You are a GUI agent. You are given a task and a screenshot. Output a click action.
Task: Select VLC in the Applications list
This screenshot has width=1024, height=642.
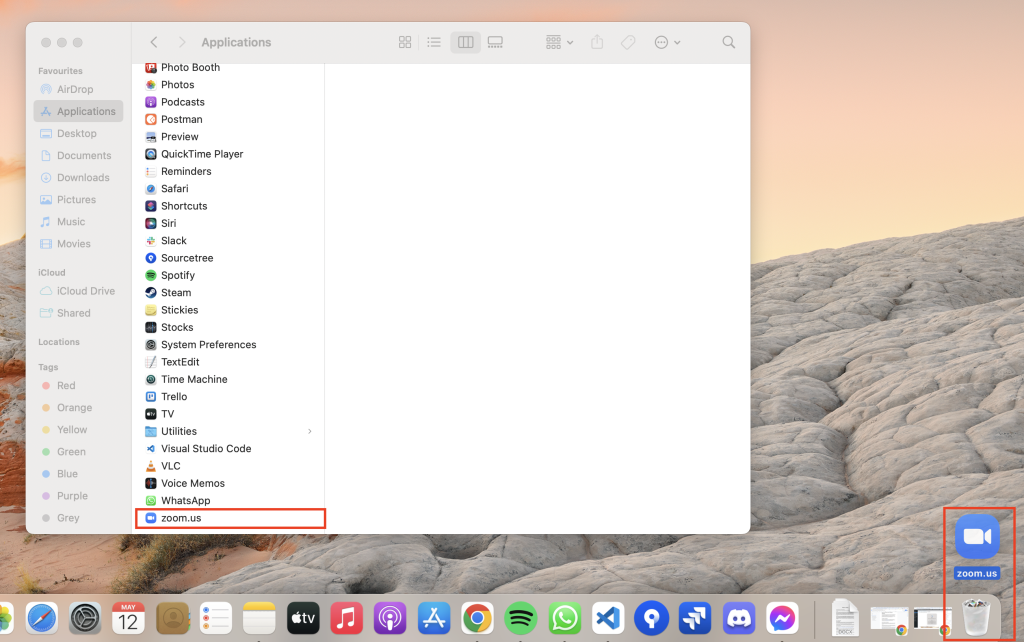(230, 466)
